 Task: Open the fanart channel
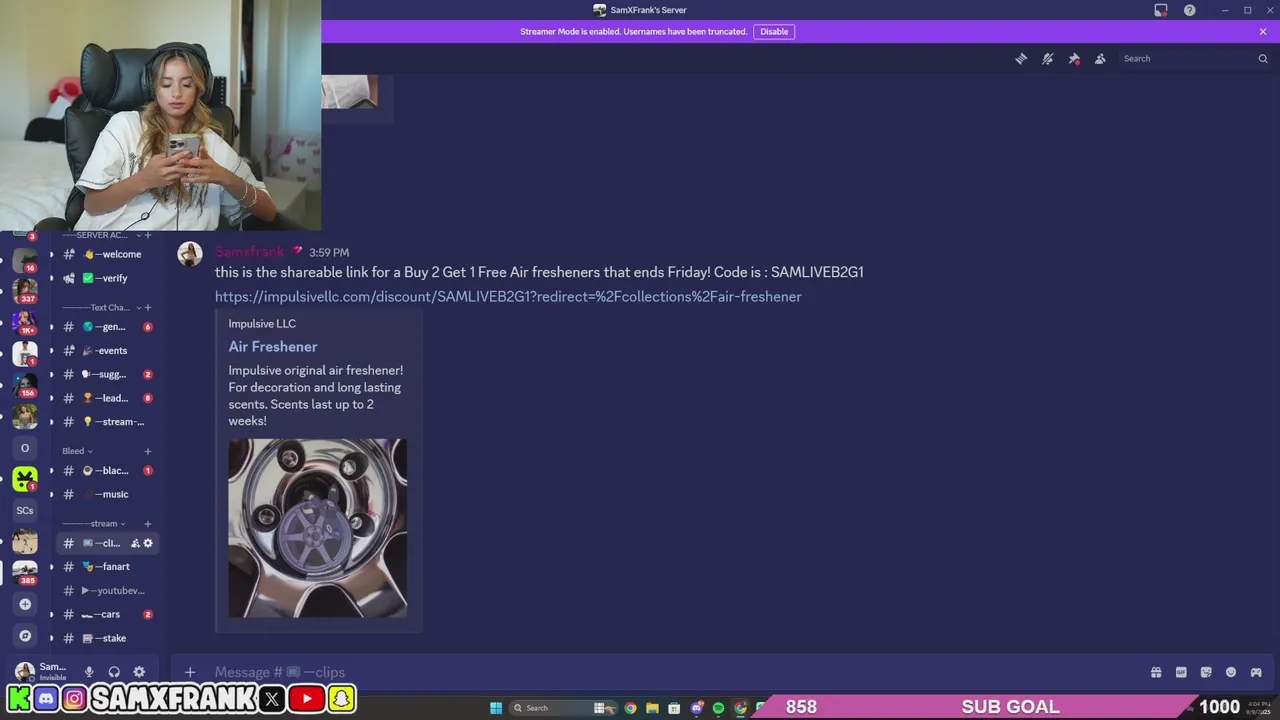pos(109,567)
